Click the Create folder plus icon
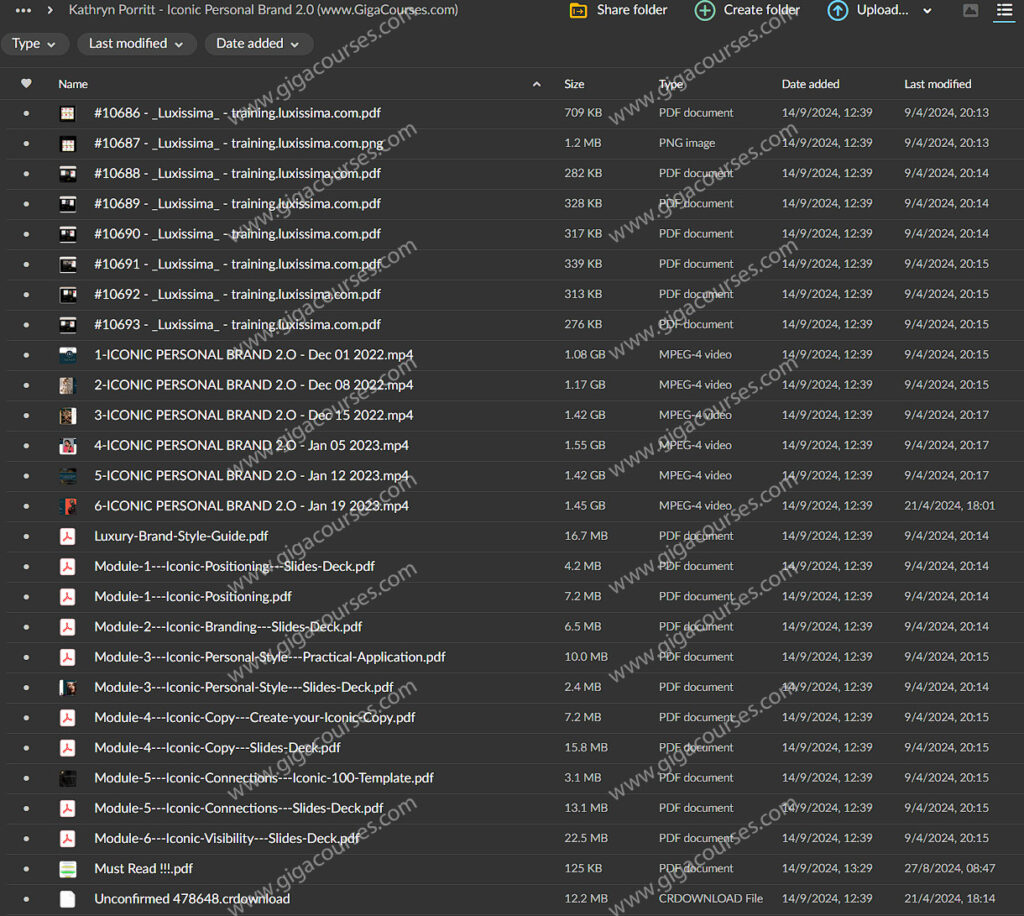This screenshot has width=1024, height=916. 705,11
